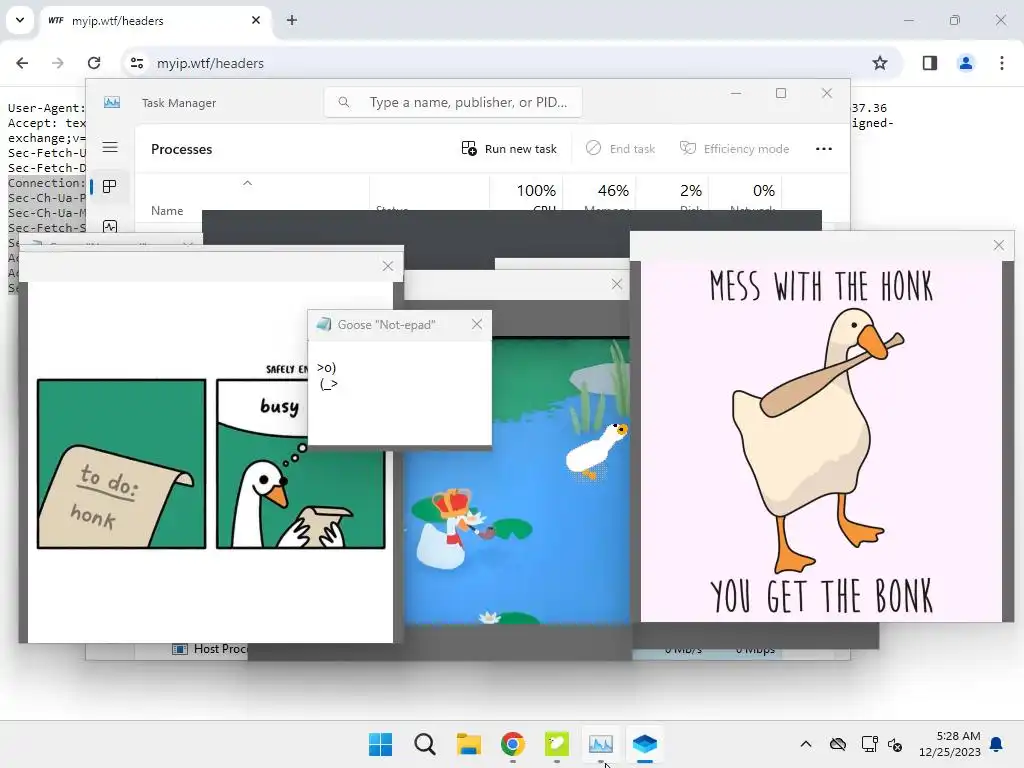Click the address bar URL
This screenshot has height=768, width=1024.
point(210,63)
